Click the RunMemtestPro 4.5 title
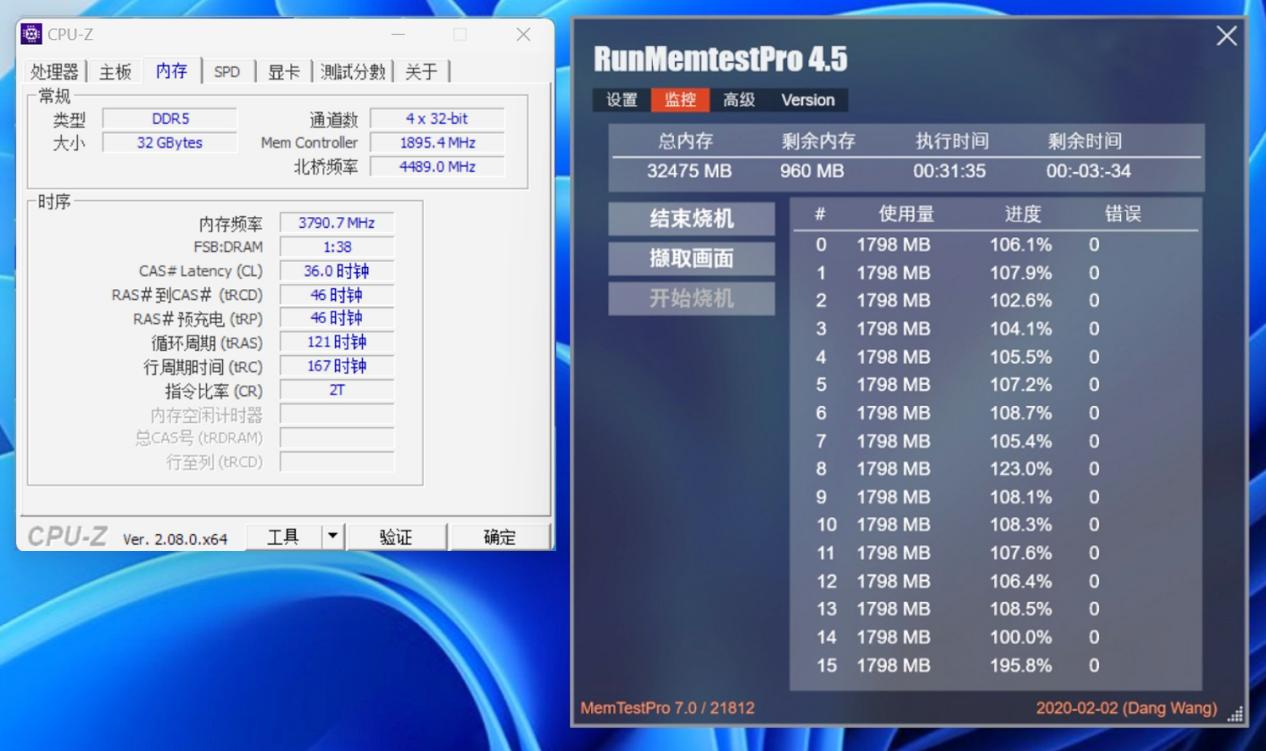 (720, 60)
